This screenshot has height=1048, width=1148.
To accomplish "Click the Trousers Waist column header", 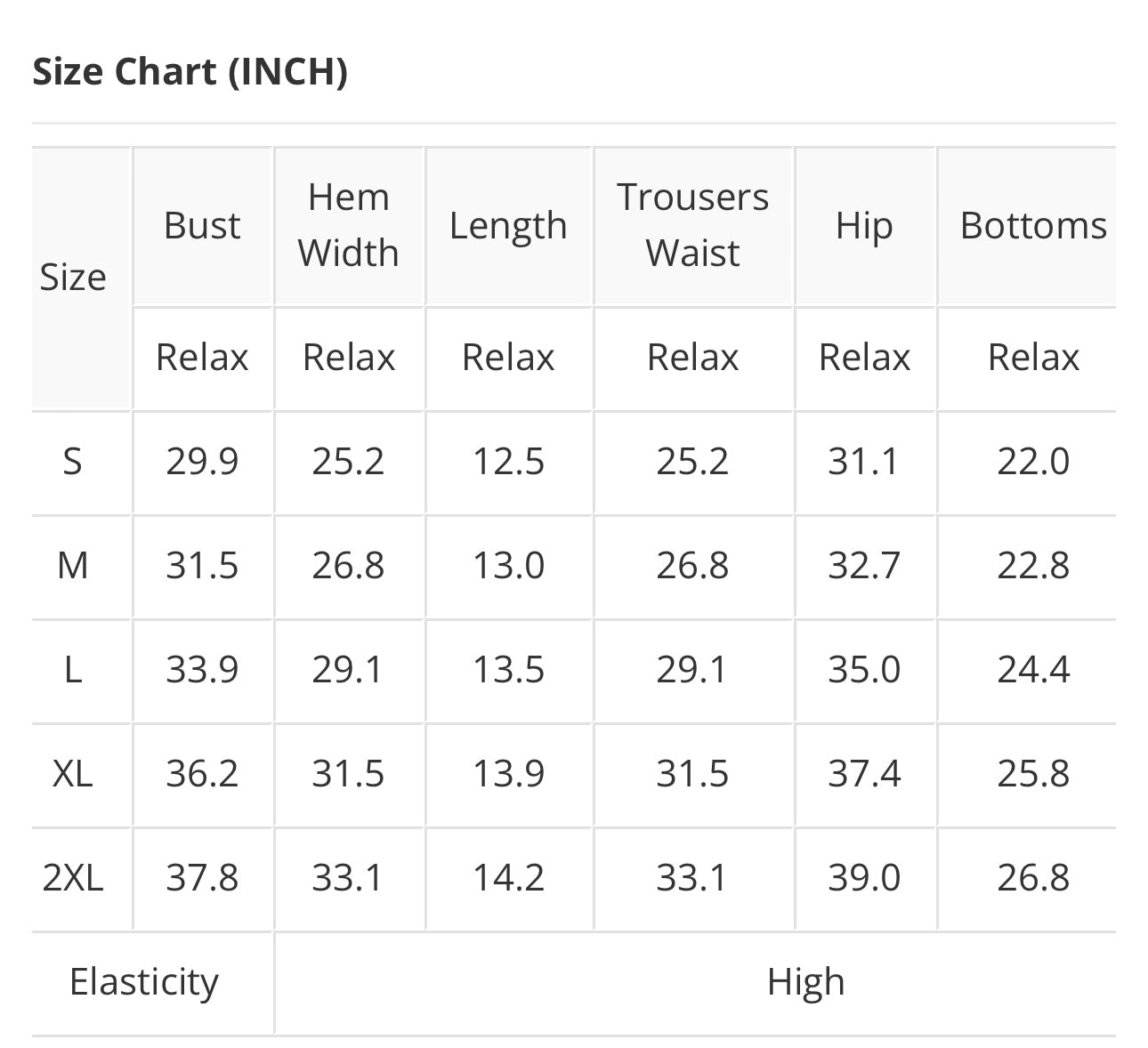I will (692, 225).
